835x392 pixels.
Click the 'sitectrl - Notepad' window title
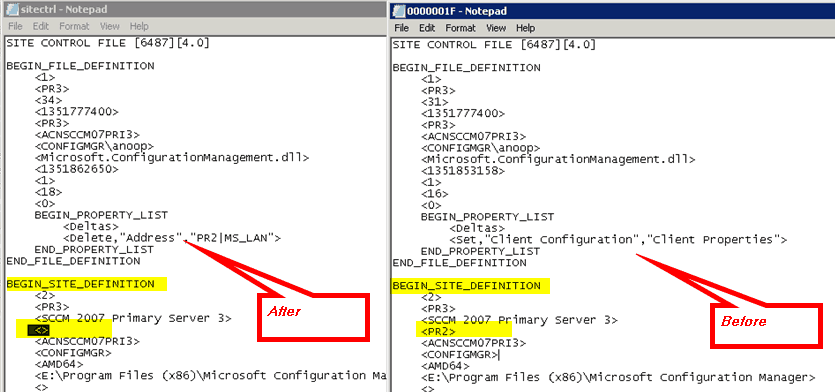(63, 9)
